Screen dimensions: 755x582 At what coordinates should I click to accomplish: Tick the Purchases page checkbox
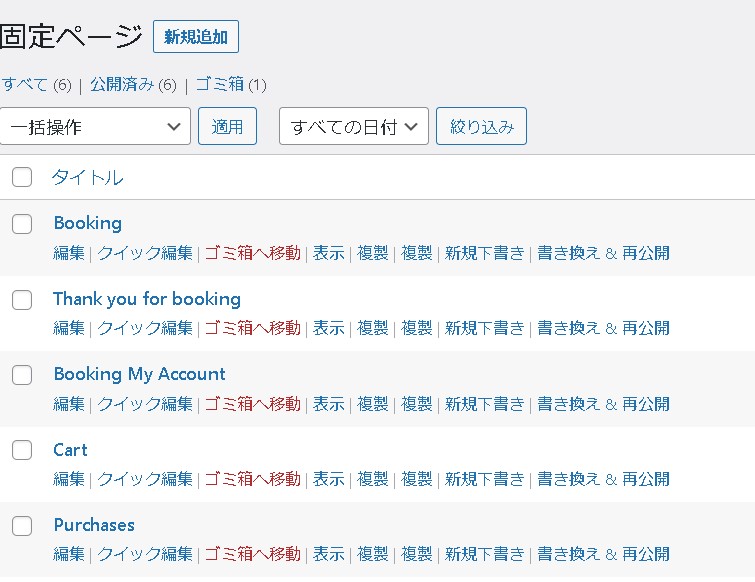tap(22, 526)
